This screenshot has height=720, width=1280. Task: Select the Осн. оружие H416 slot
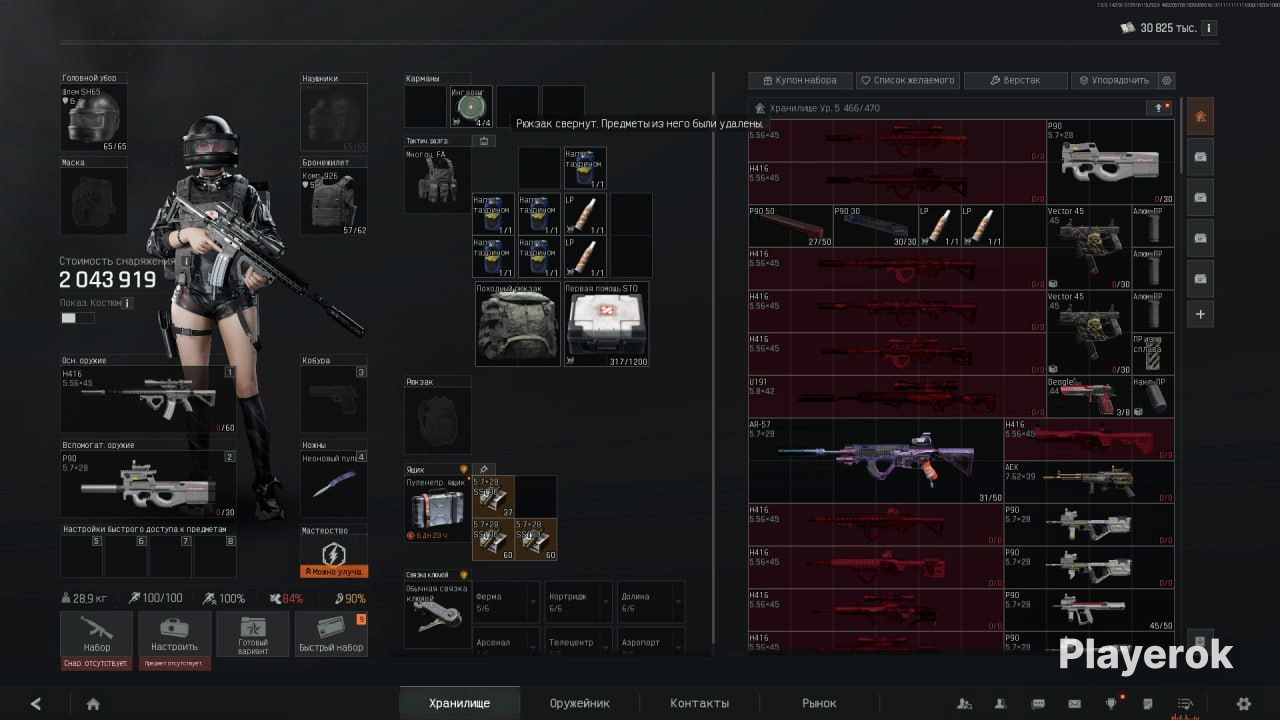click(148, 399)
